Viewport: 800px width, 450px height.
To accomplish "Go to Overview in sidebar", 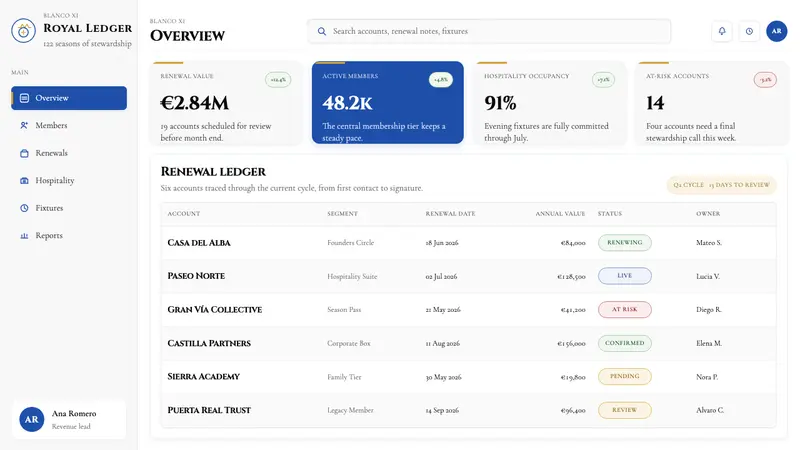I will pyautogui.click(x=69, y=98).
